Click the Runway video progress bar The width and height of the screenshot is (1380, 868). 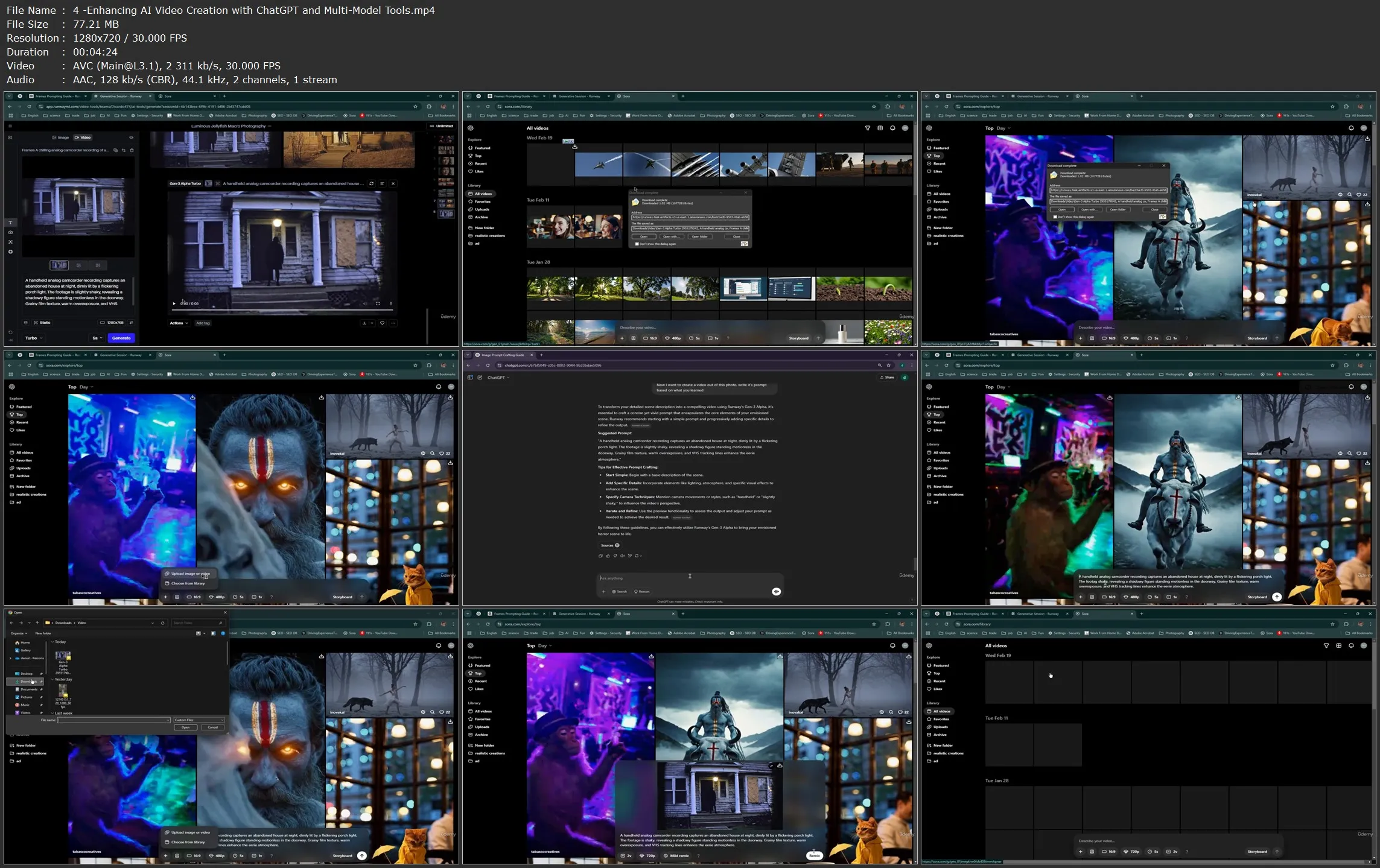click(x=282, y=310)
